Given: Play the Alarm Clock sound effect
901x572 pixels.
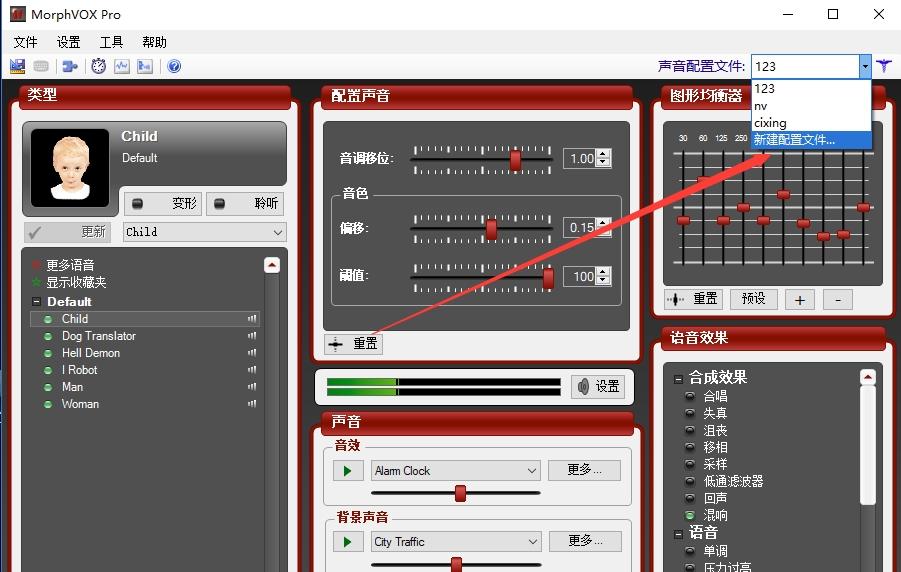Looking at the screenshot, I should click(x=347, y=470).
